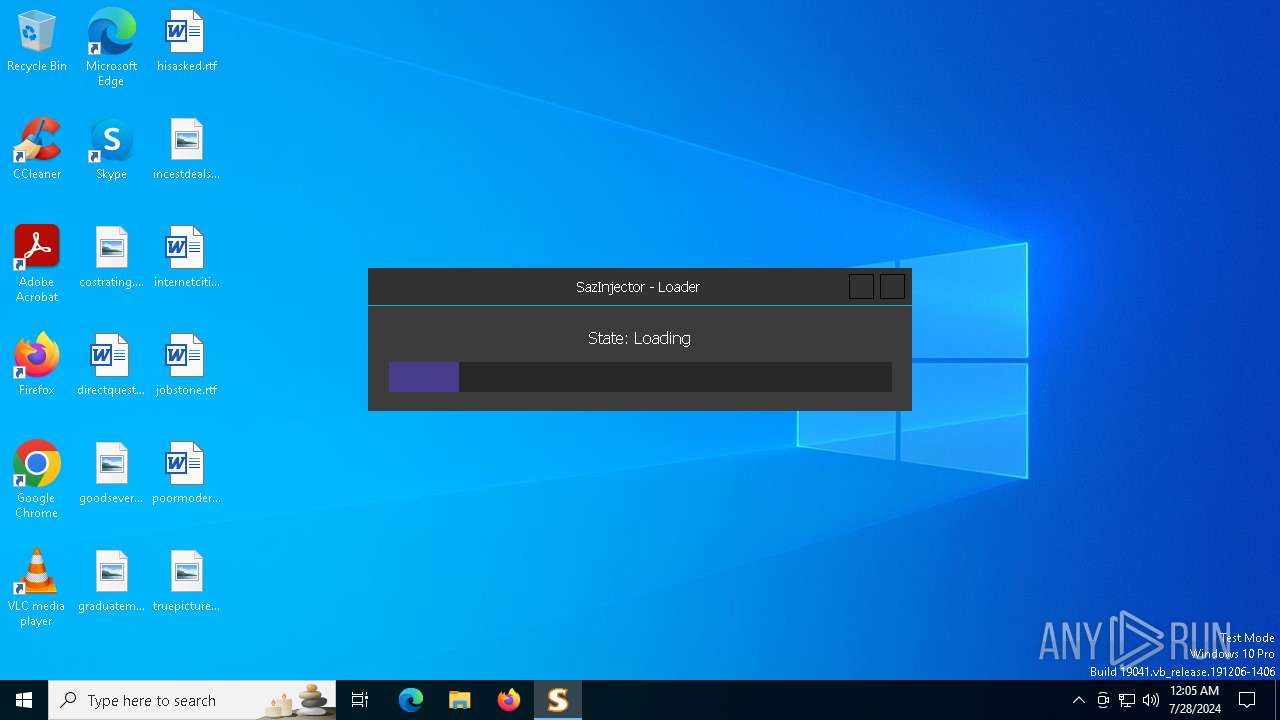Select the SazInjector taskbar app icon
This screenshot has height=720, width=1280.
[558, 700]
